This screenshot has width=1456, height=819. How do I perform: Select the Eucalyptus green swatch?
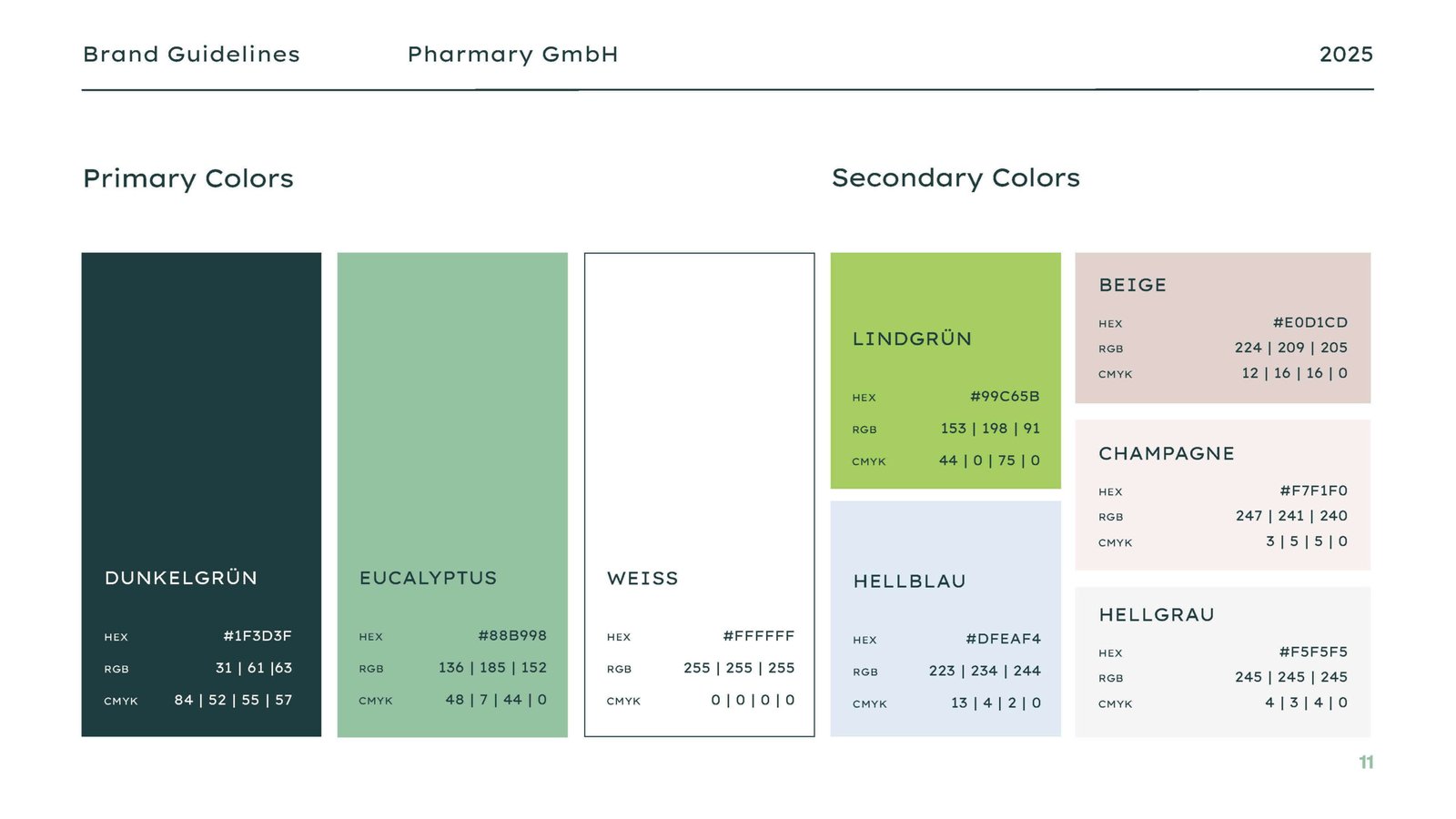click(452, 409)
